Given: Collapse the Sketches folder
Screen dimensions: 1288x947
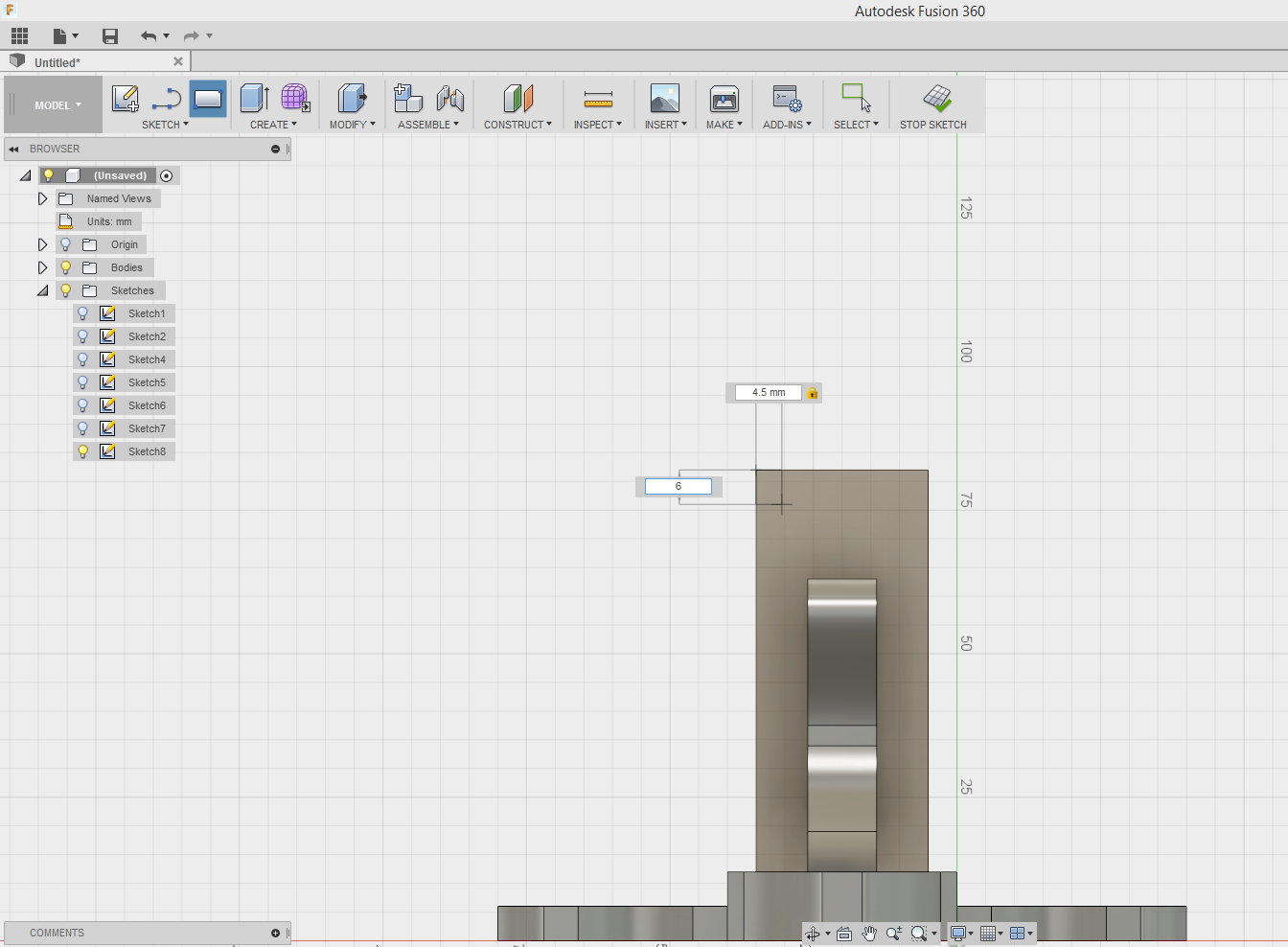Looking at the screenshot, I should (x=42, y=290).
